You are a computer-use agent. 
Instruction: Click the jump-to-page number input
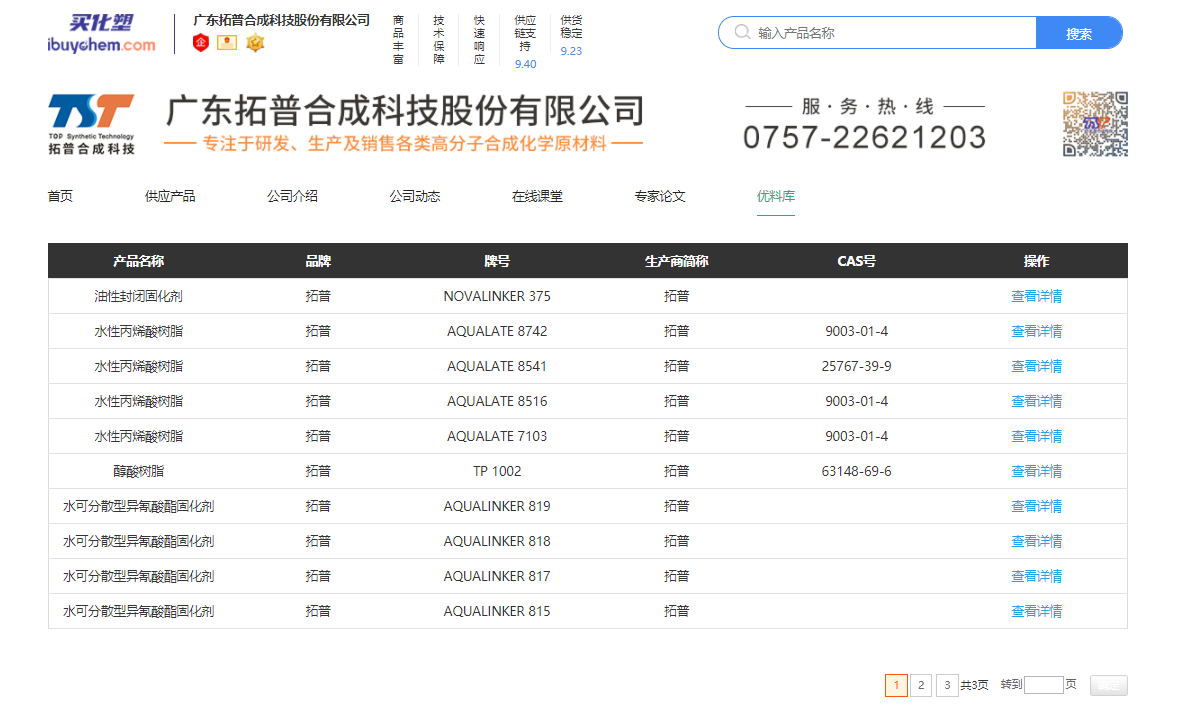coord(1043,685)
